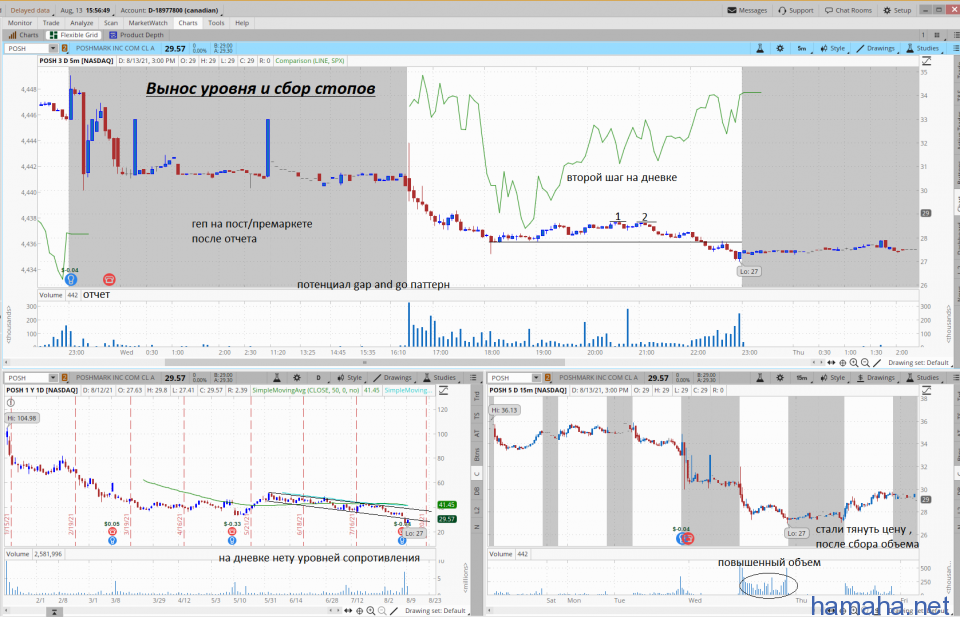
Task: Click the flask icon beside the 5m chart gear
Action: 760,48
